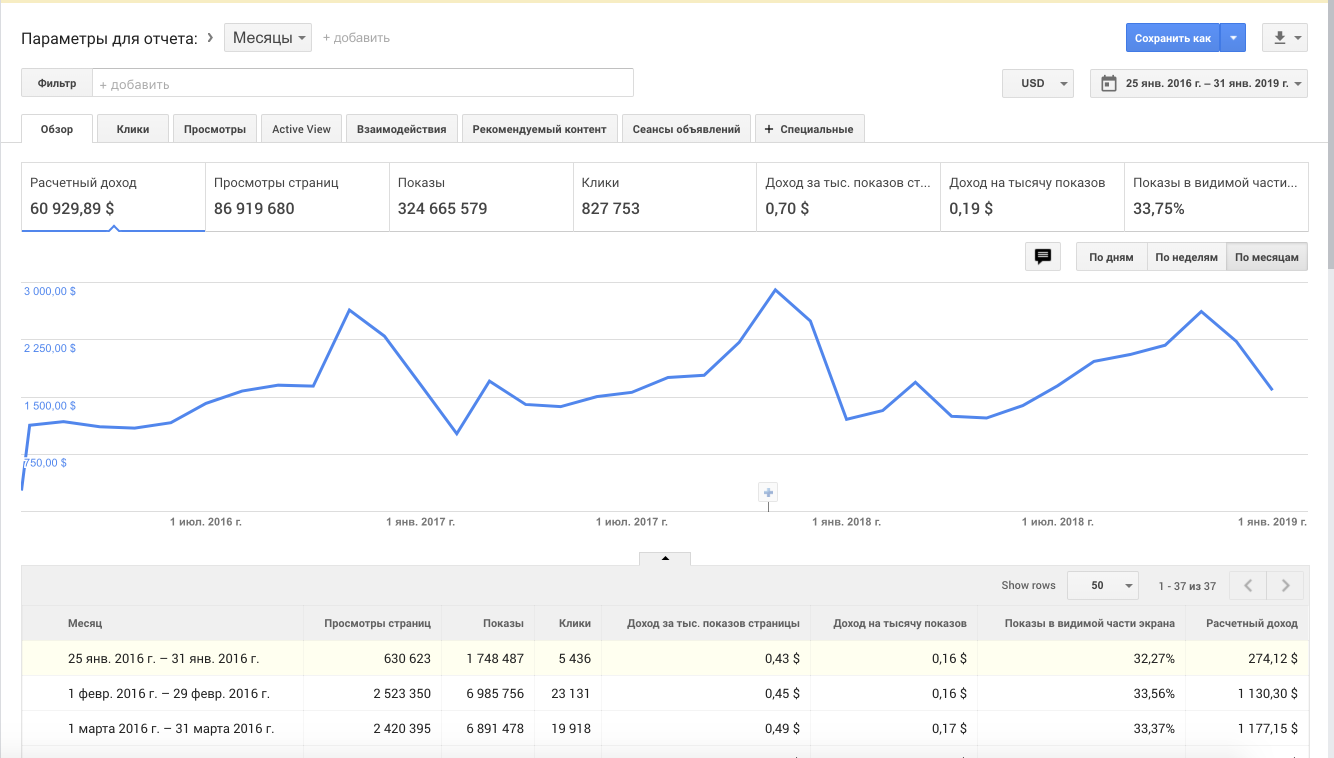Open the 'Клики' report tab

click(133, 129)
